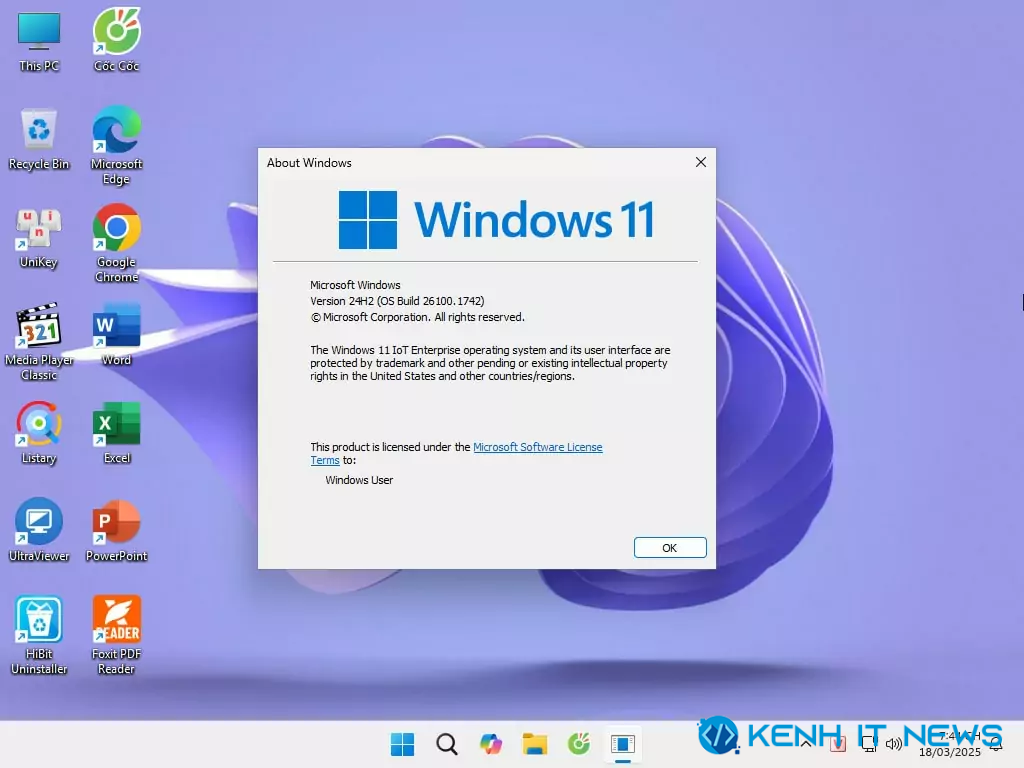
Task: Select the Excel desktop shortcut
Action: [x=116, y=433]
